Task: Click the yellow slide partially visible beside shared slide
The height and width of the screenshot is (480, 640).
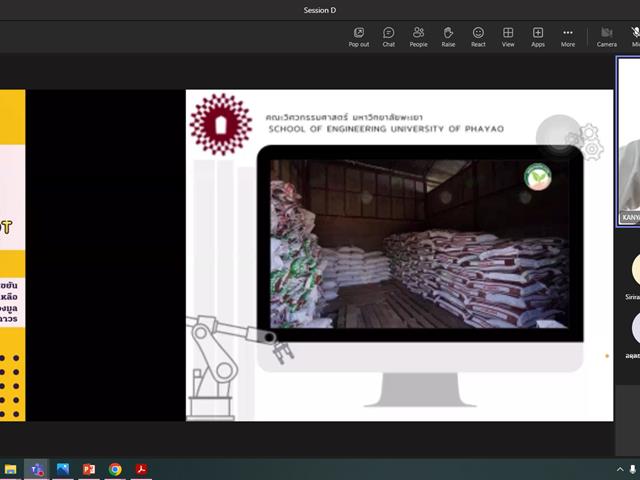Action: [x=12, y=255]
